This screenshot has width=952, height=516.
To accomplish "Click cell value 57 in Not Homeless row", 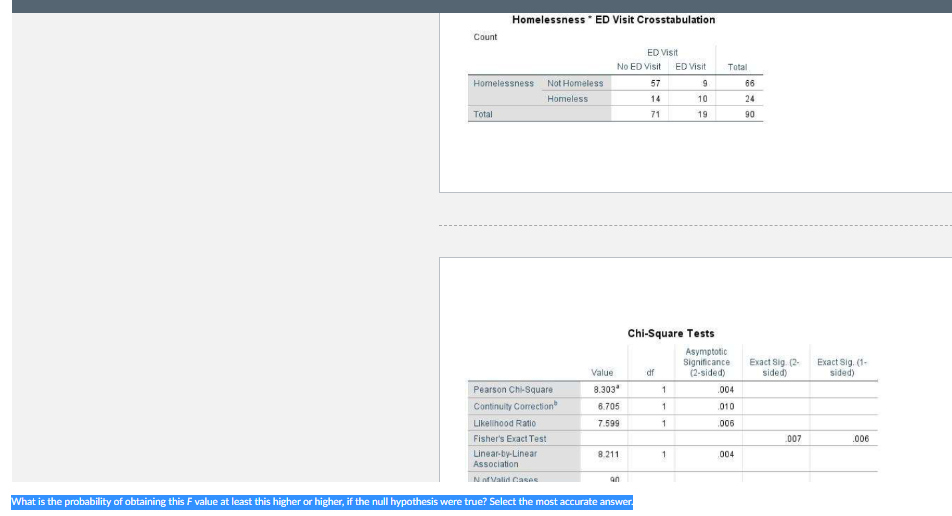I will (x=655, y=83).
